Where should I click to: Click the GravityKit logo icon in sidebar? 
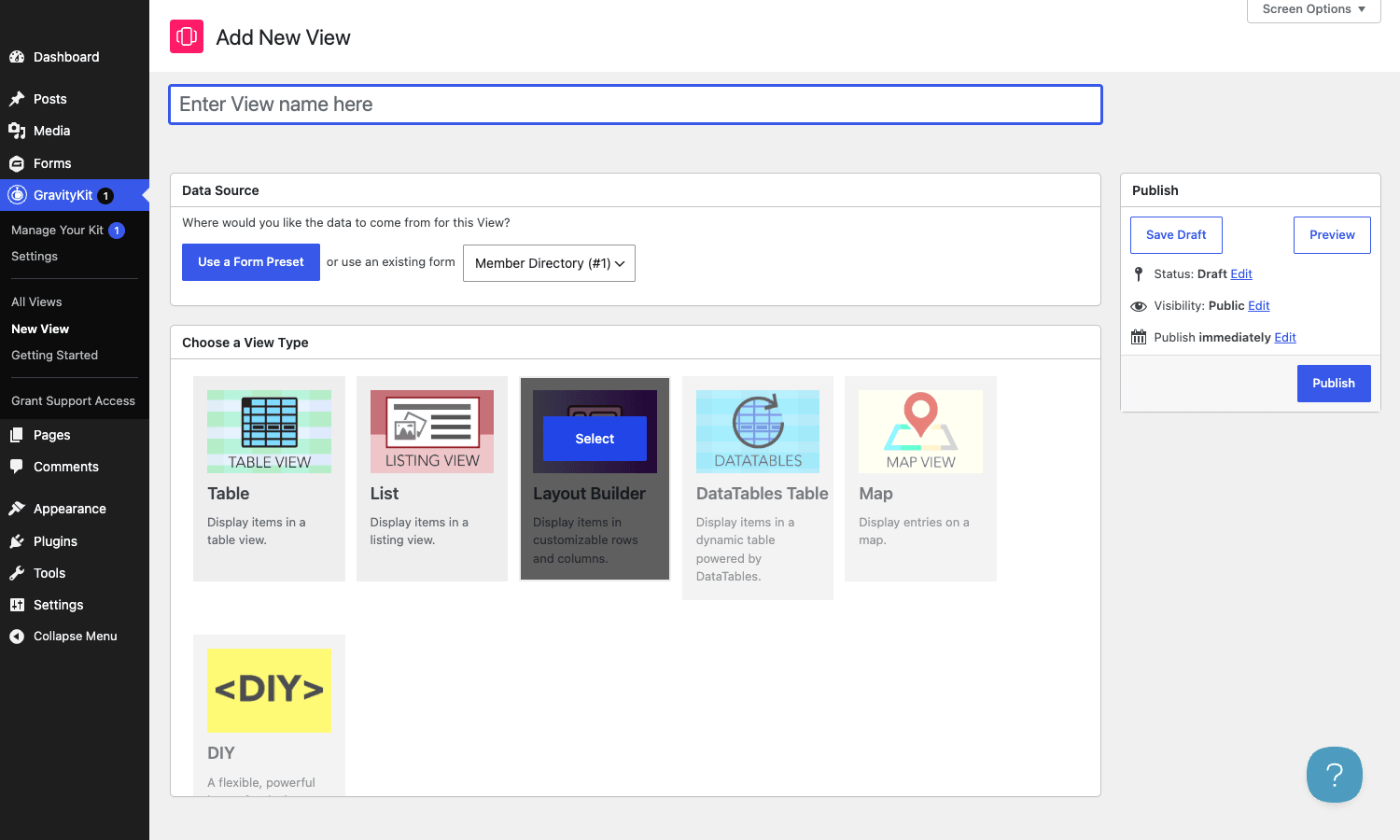[x=17, y=195]
